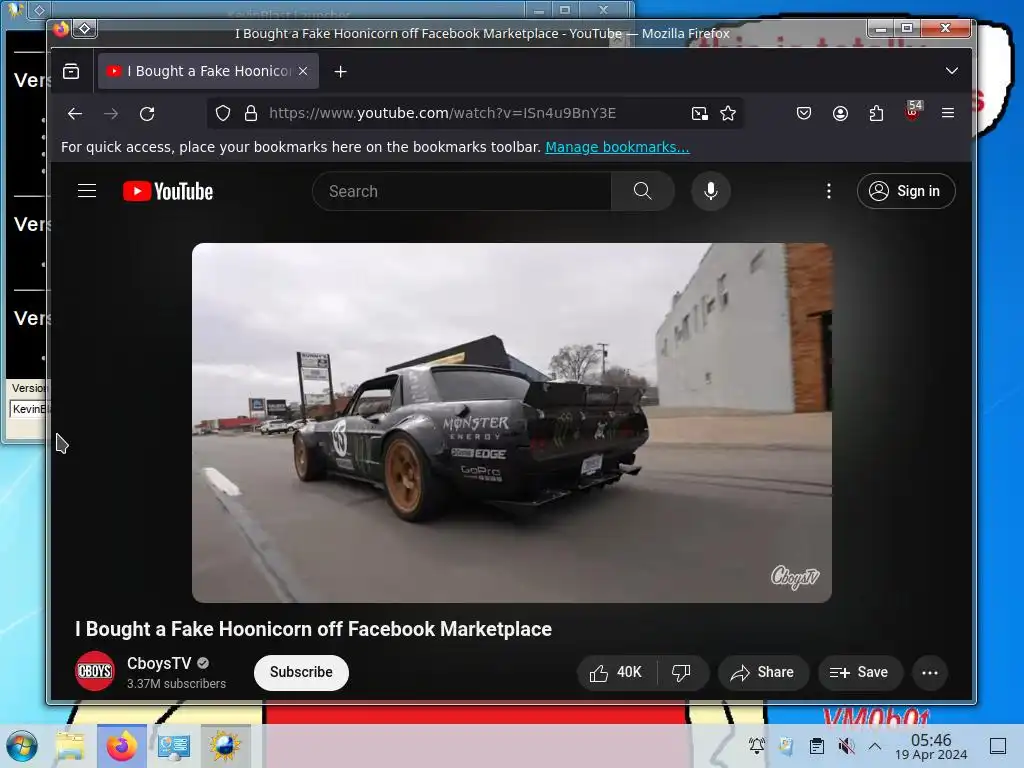Focus the YouTube Search box
1024x768 pixels.
(x=462, y=191)
